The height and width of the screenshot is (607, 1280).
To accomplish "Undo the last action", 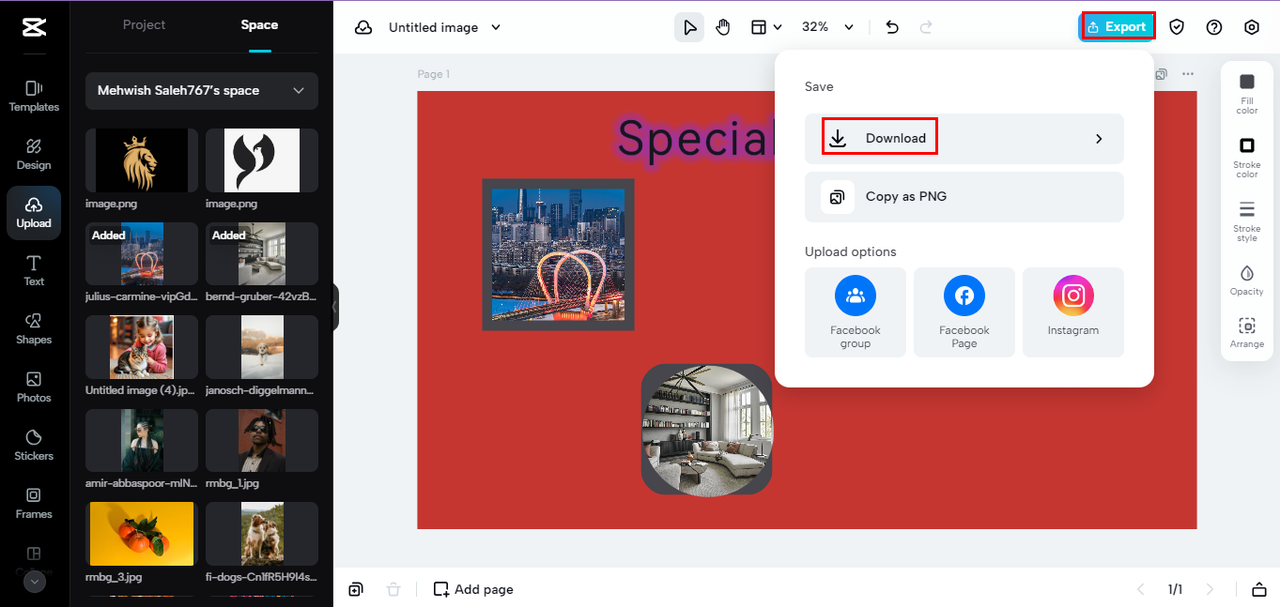I will [893, 27].
